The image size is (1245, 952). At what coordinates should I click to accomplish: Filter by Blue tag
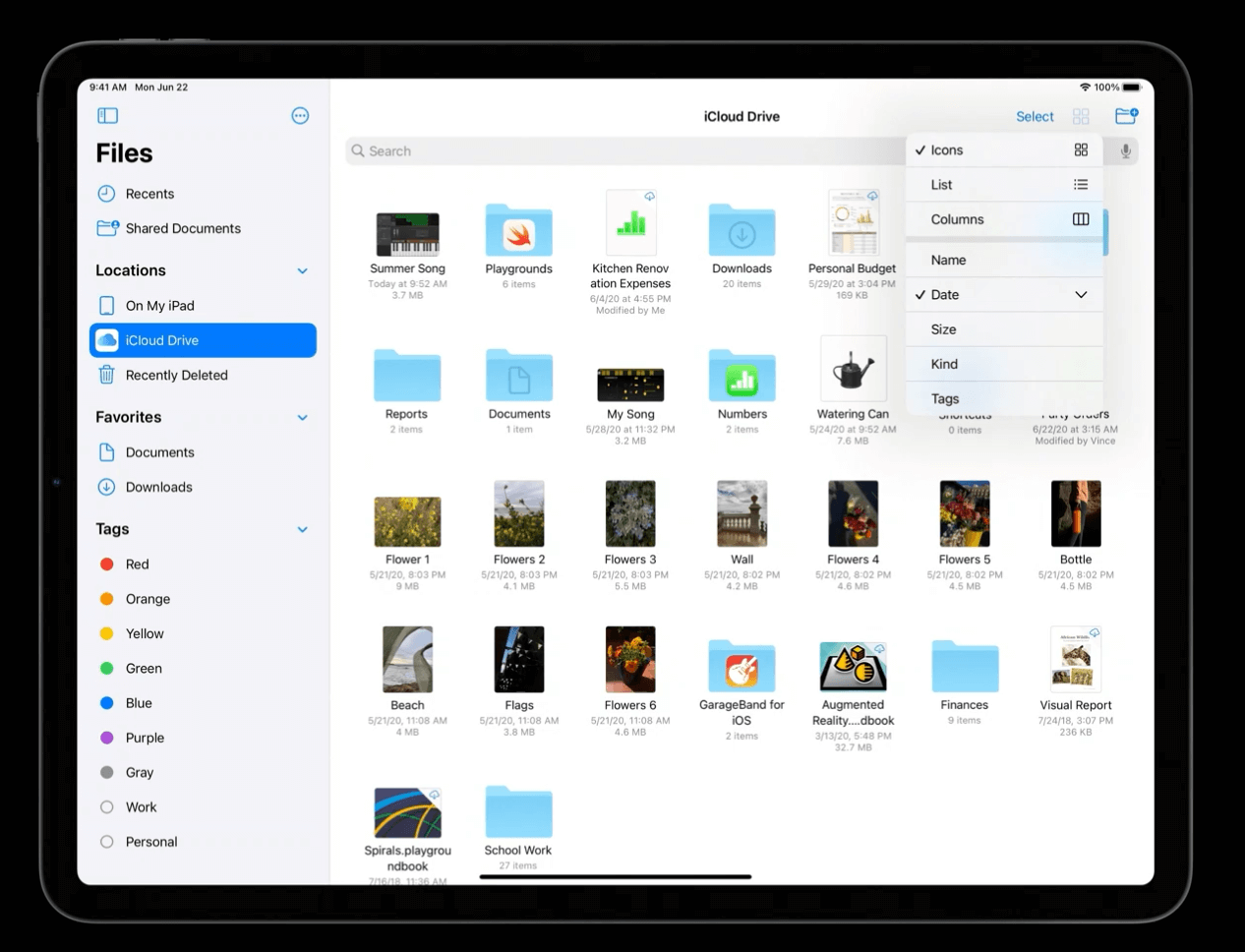(x=203, y=703)
